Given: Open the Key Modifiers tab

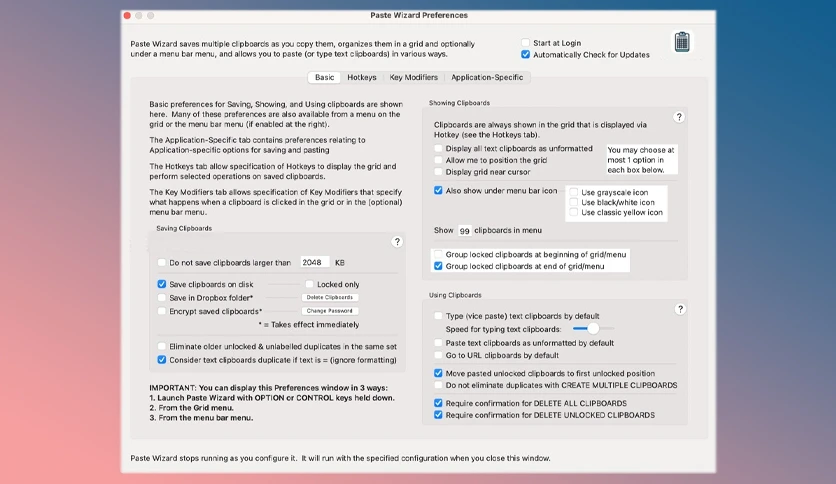Looking at the screenshot, I should [413, 77].
